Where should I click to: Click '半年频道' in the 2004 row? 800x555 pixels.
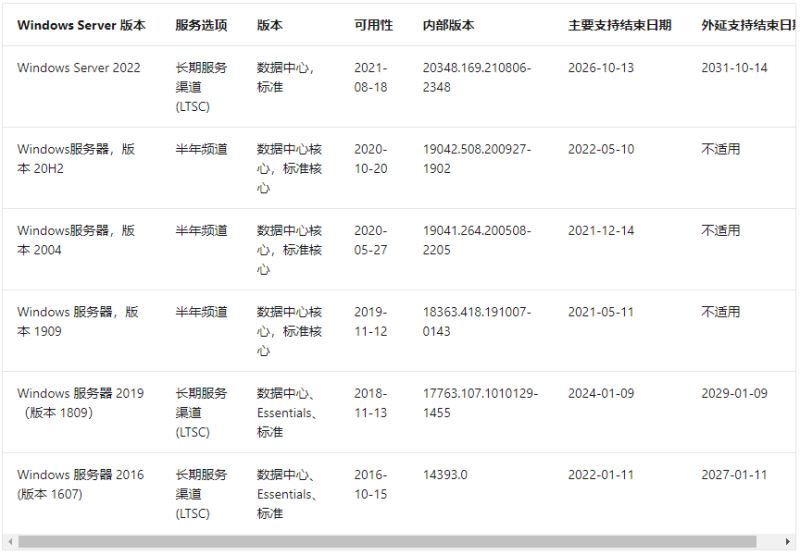tap(201, 231)
